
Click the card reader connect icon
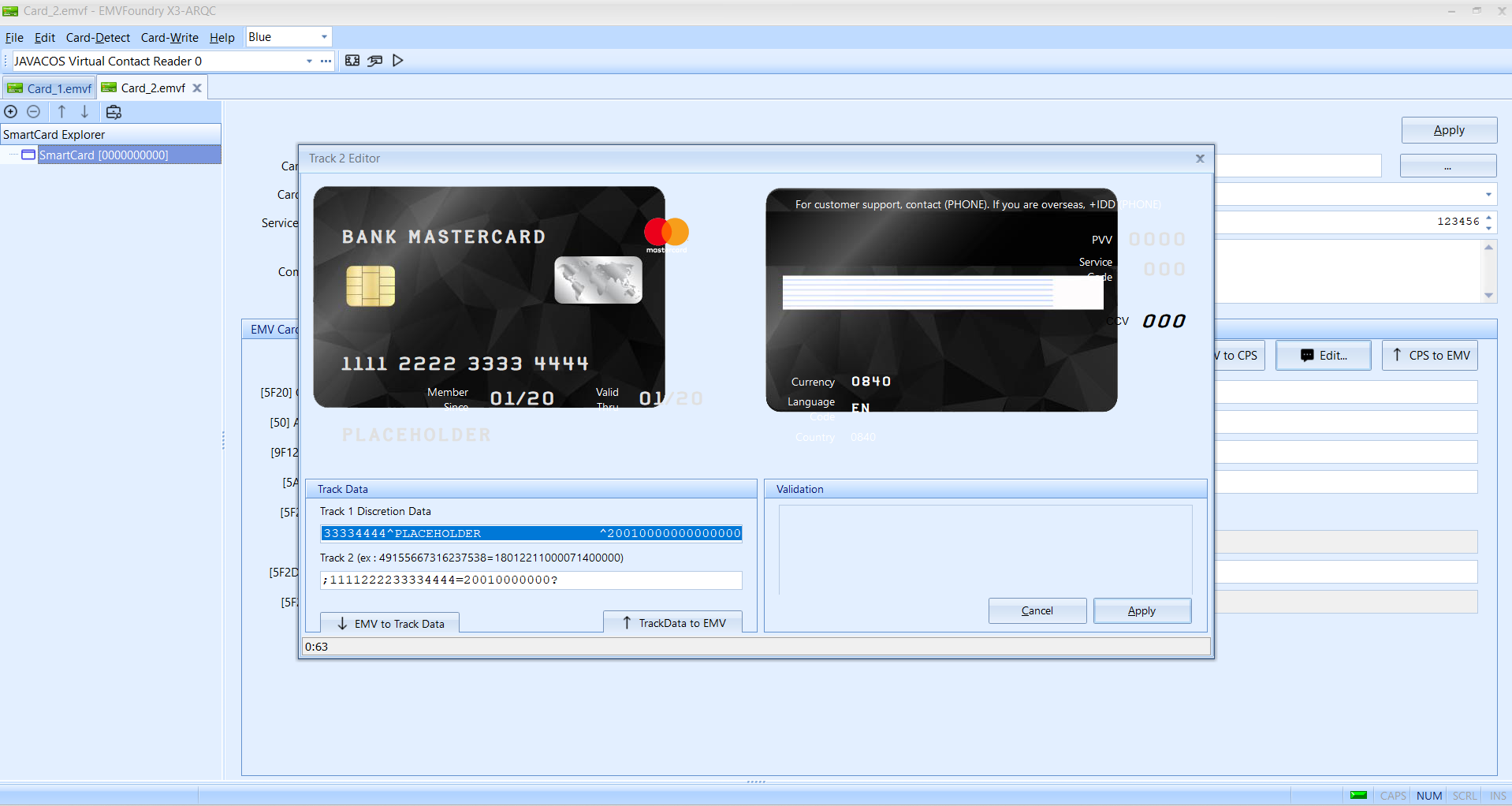tap(352, 61)
